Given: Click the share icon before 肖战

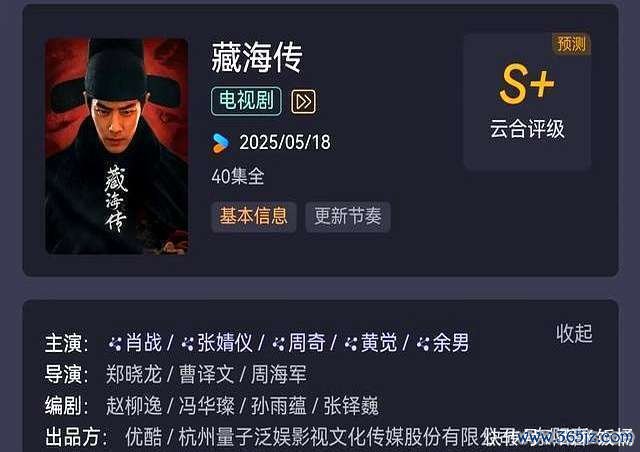Looking at the screenshot, I should pos(115,344).
